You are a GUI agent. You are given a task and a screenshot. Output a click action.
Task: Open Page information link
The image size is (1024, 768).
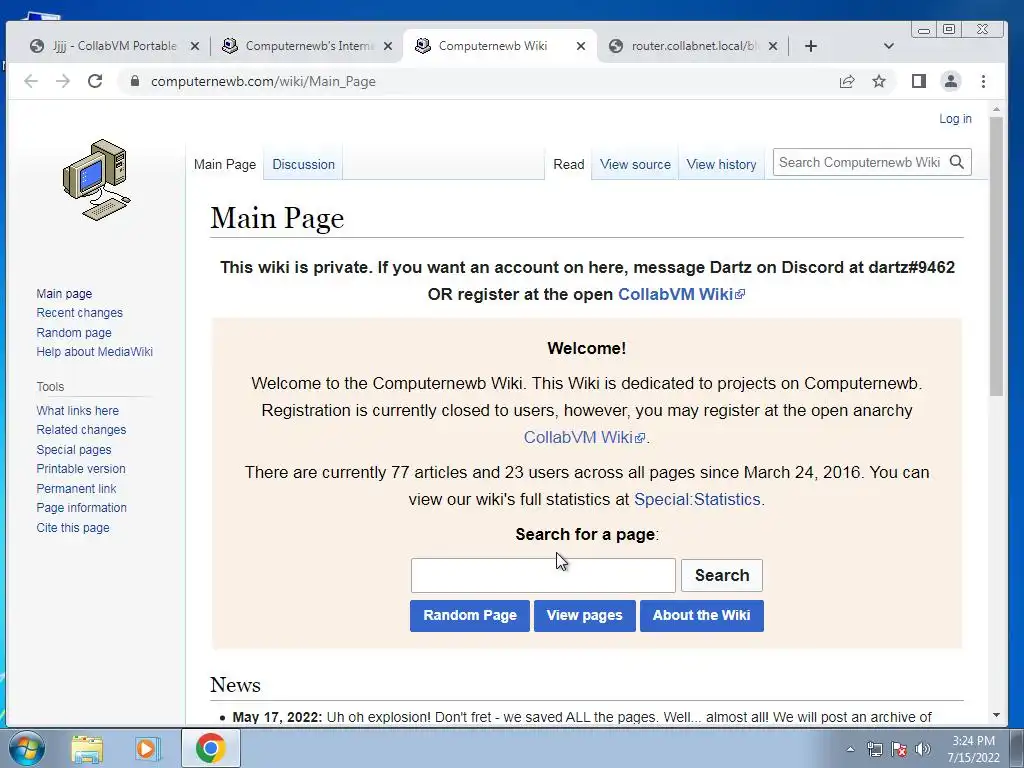coord(82,507)
